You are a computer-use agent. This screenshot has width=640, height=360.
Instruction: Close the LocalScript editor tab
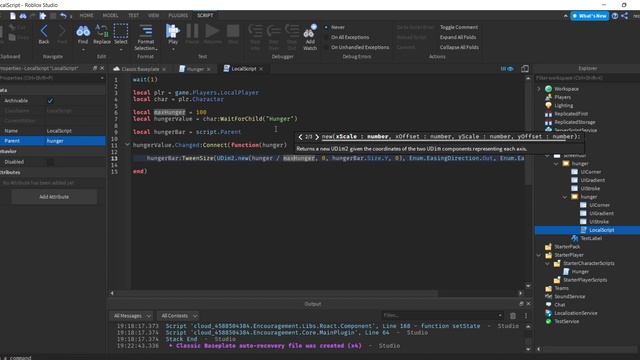[x=261, y=69]
